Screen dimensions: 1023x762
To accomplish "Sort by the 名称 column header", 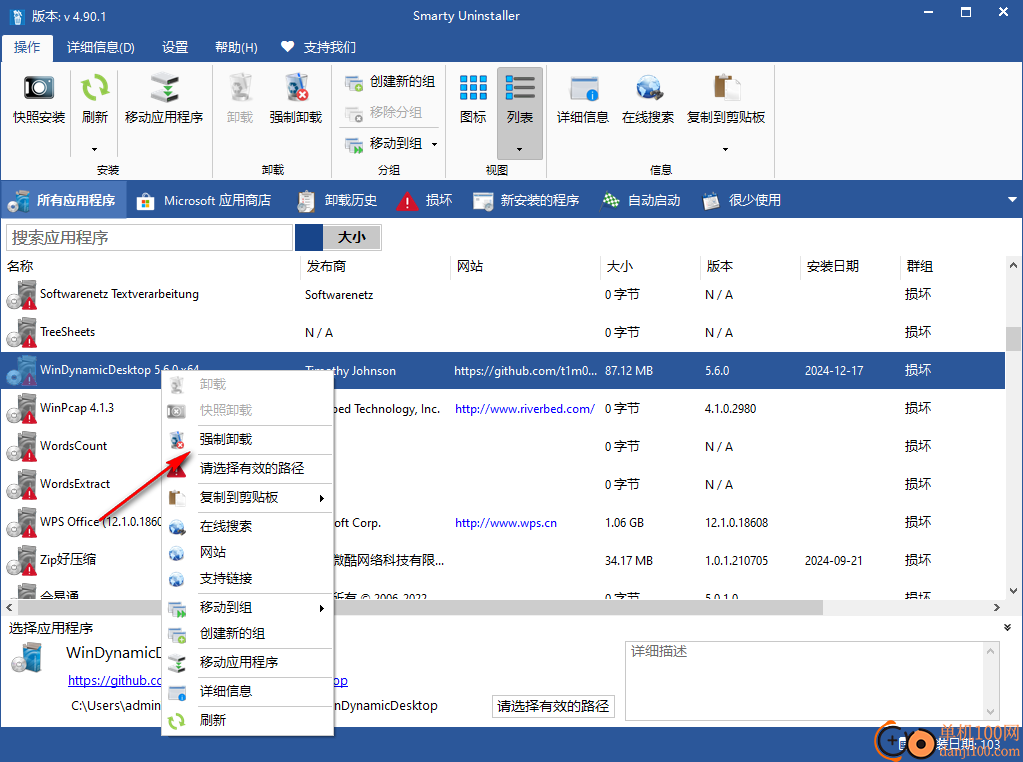I will [20, 266].
